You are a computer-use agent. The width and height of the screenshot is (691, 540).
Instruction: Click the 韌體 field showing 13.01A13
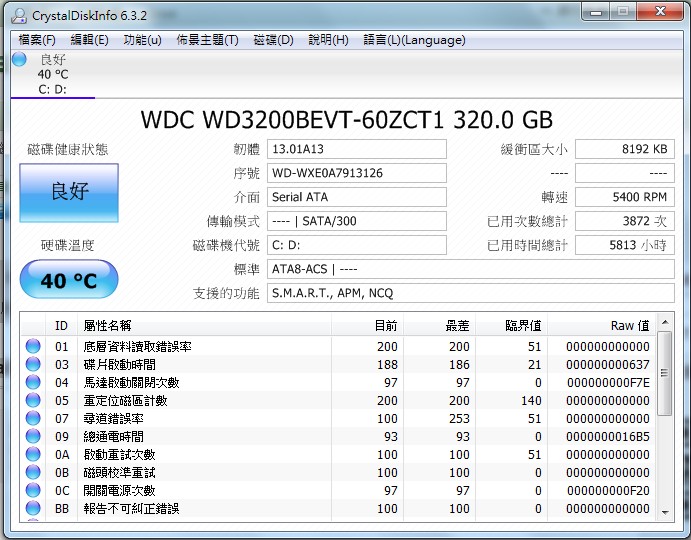tap(357, 149)
